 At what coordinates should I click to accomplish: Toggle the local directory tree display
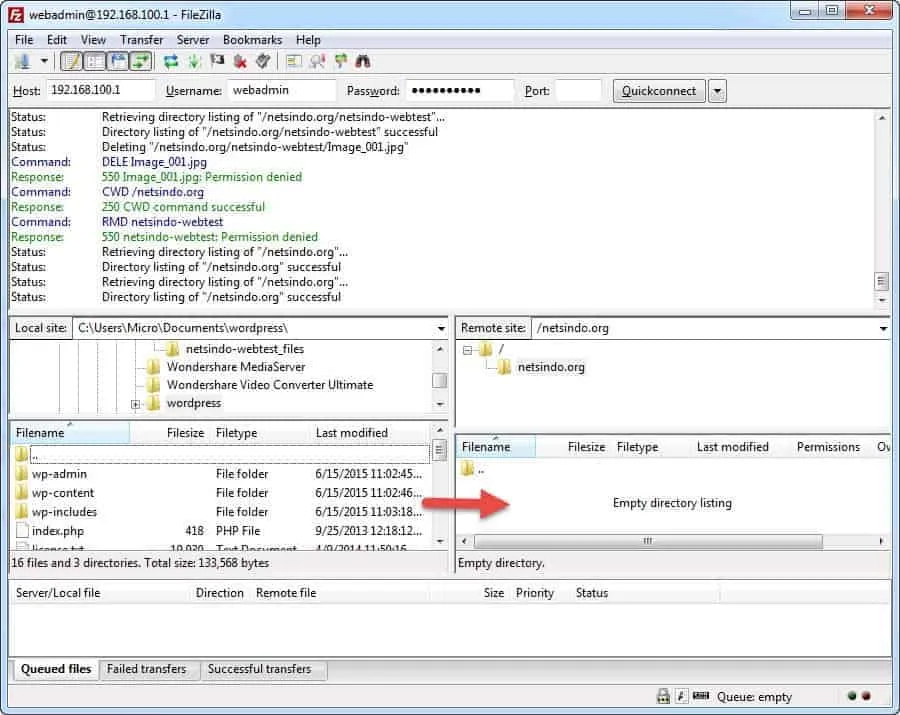point(95,62)
